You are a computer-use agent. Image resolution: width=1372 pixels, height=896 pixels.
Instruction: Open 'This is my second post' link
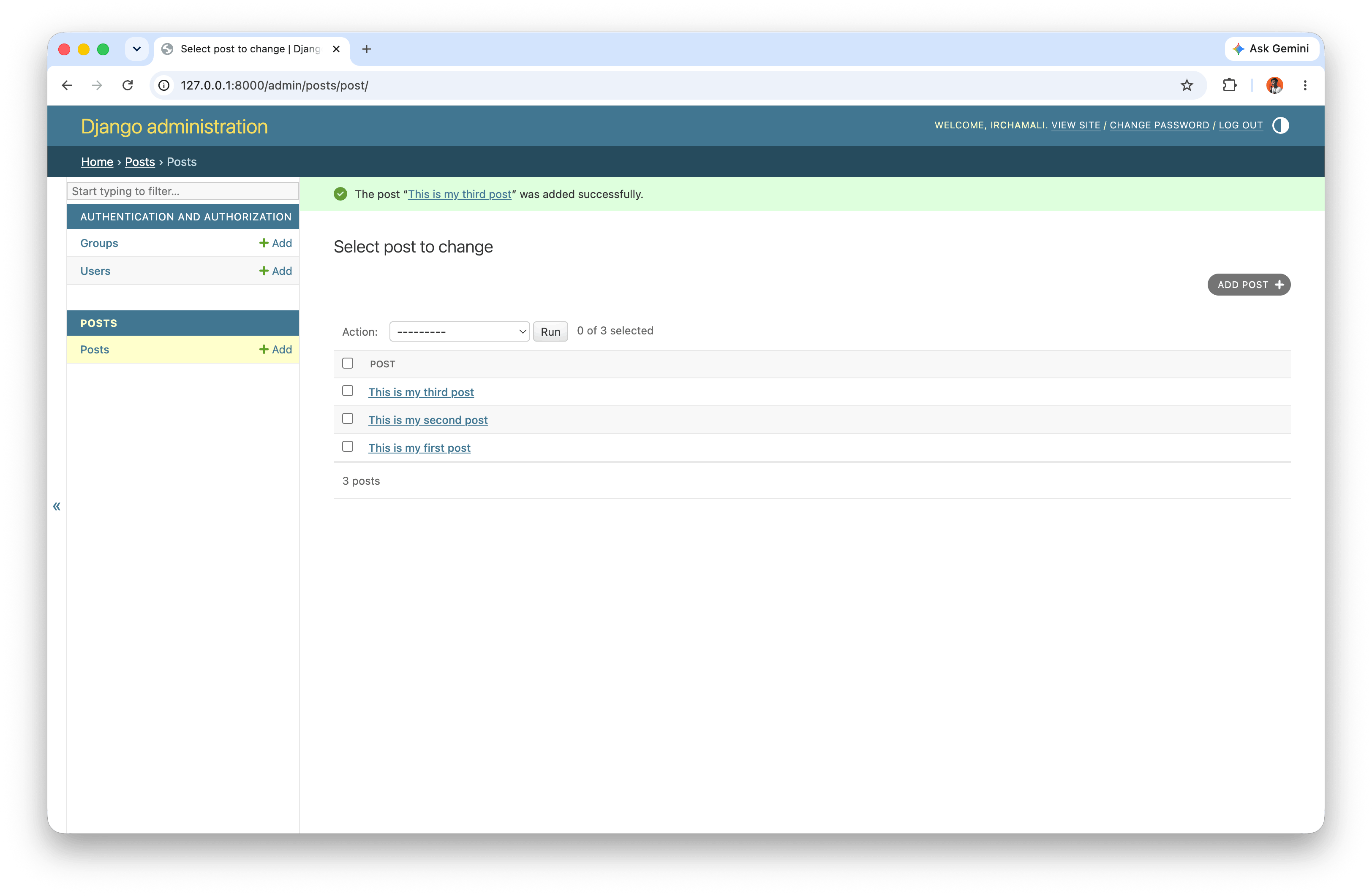[x=428, y=420]
